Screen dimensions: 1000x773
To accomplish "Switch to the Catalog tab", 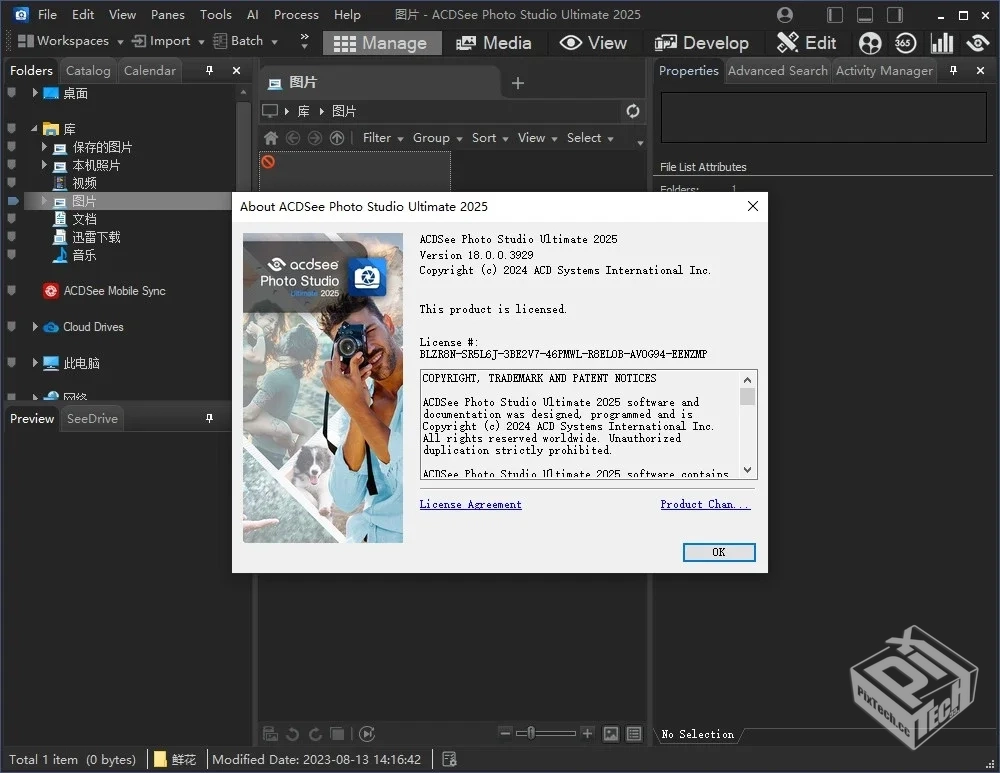I will (x=87, y=70).
